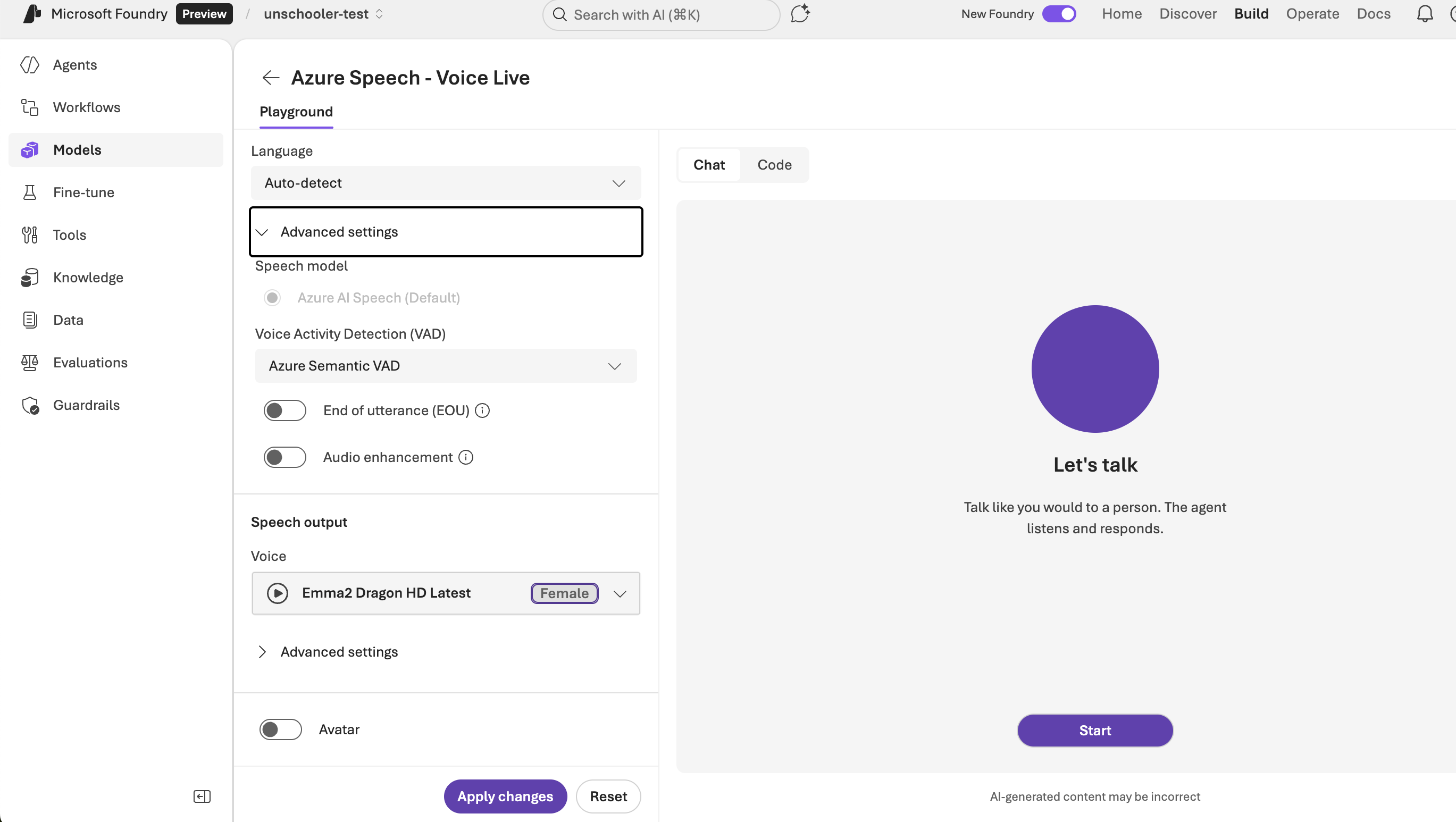
Task: Enable End of utterance (EOU) toggle
Action: (x=284, y=410)
